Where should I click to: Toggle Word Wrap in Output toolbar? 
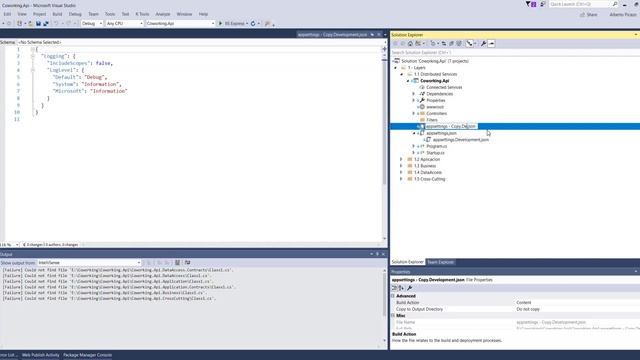tap(187, 263)
